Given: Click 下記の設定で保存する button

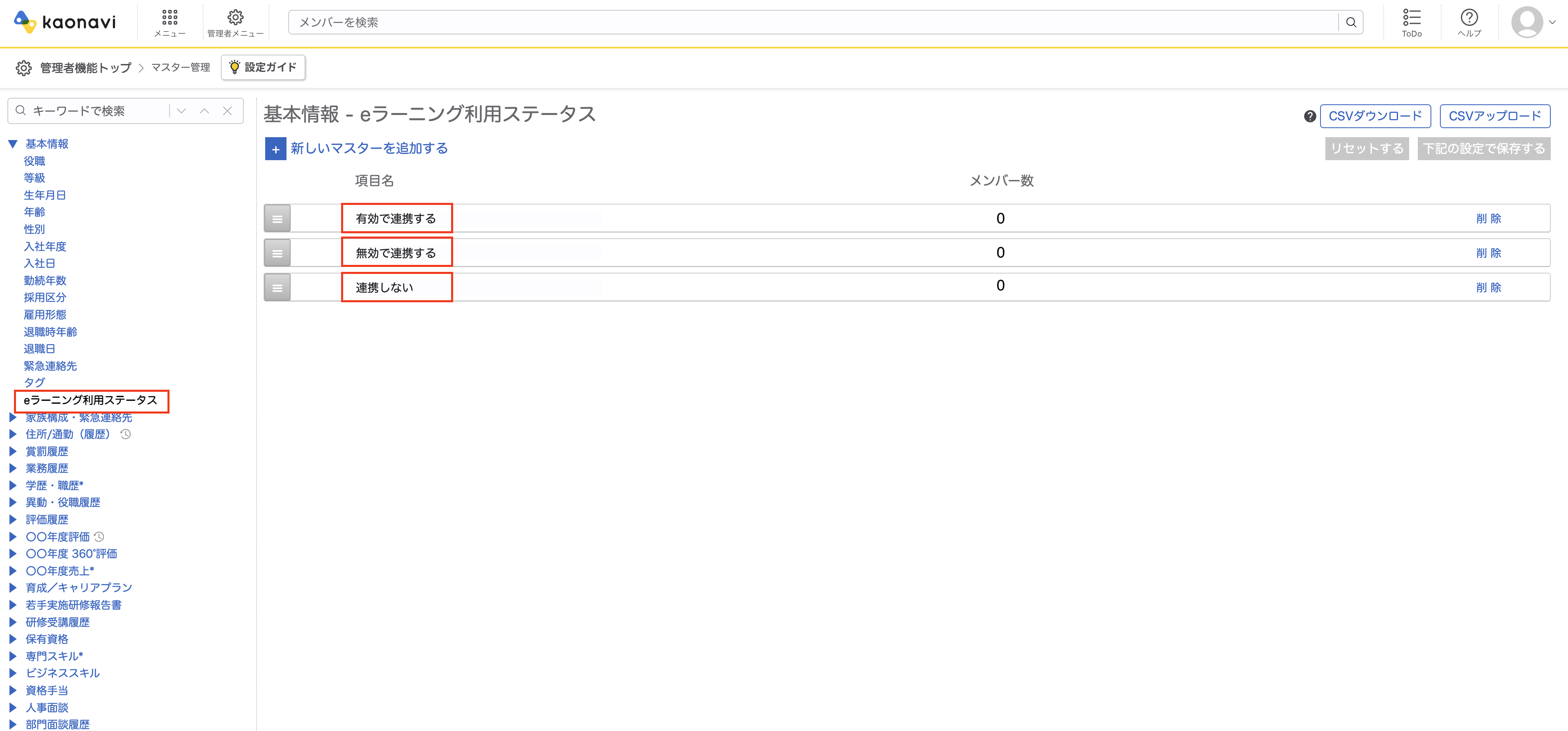Looking at the screenshot, I should [1484, 149].
